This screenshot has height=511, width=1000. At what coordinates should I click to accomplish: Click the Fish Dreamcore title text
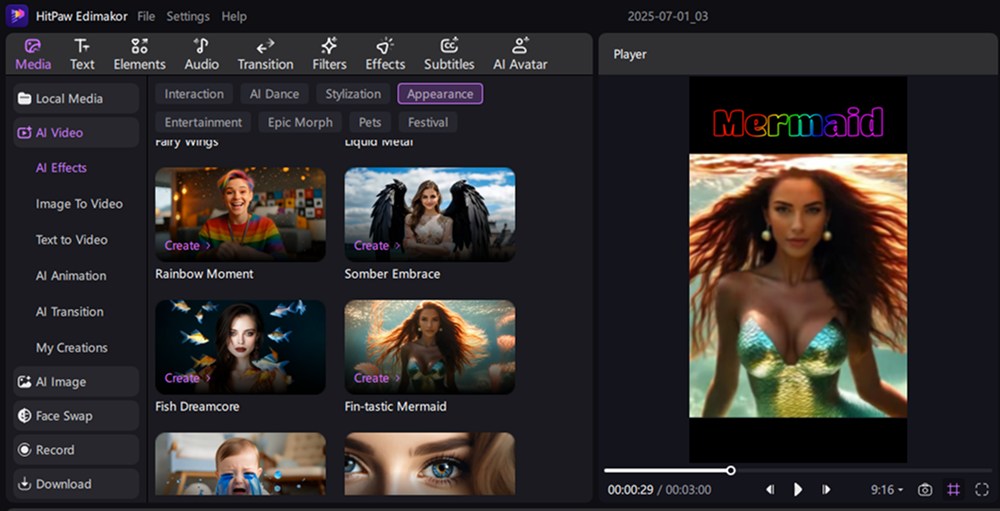point(197,406)
